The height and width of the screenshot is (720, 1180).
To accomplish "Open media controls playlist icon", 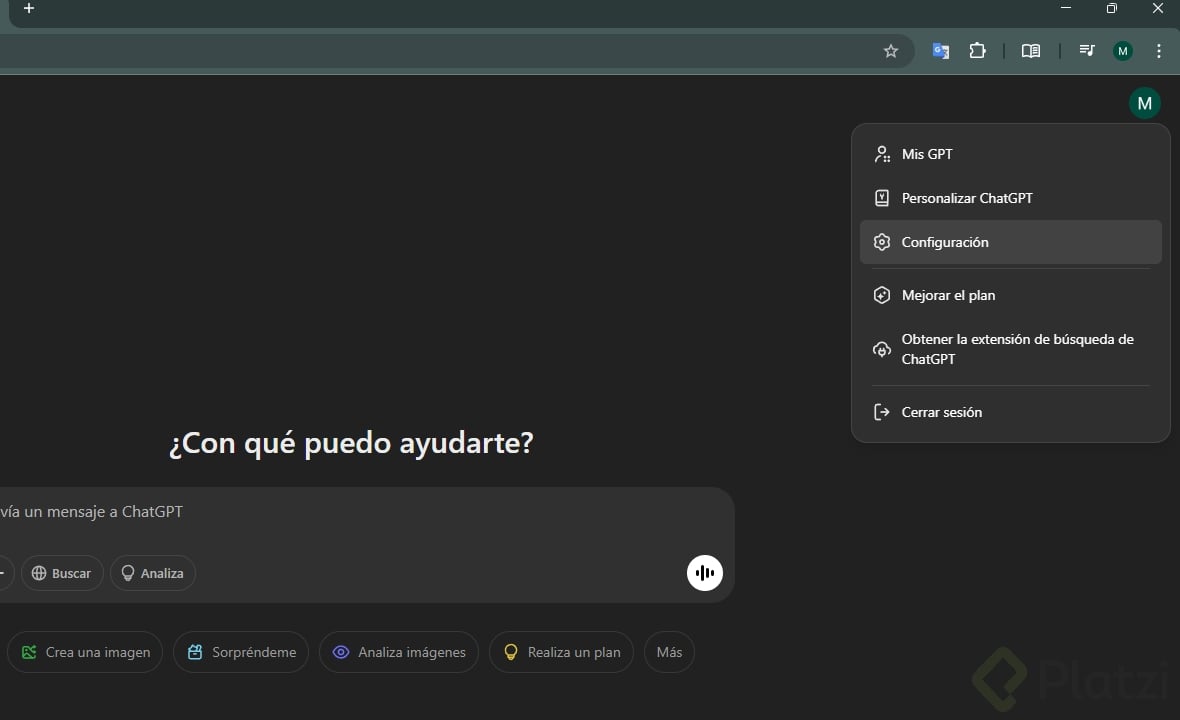I will (x=1087, y=50).
